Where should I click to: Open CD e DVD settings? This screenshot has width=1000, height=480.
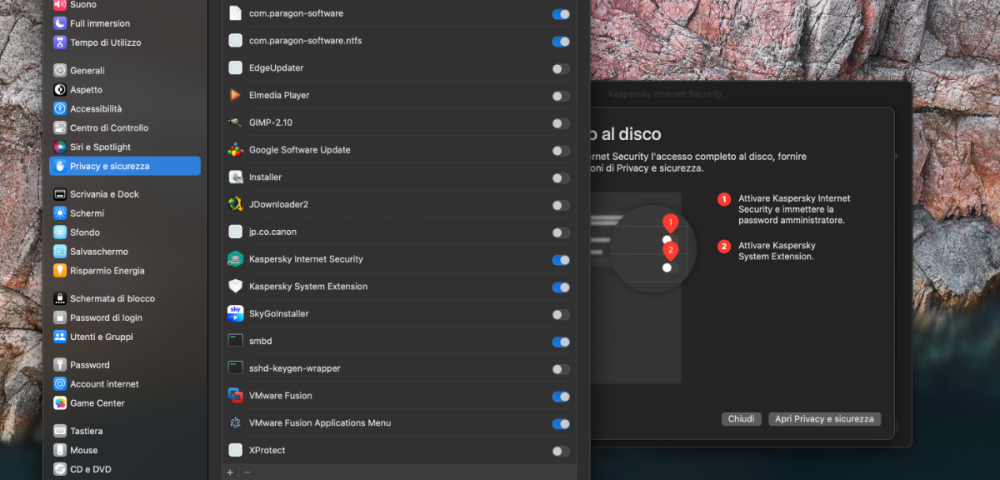(x=125, y=470)
